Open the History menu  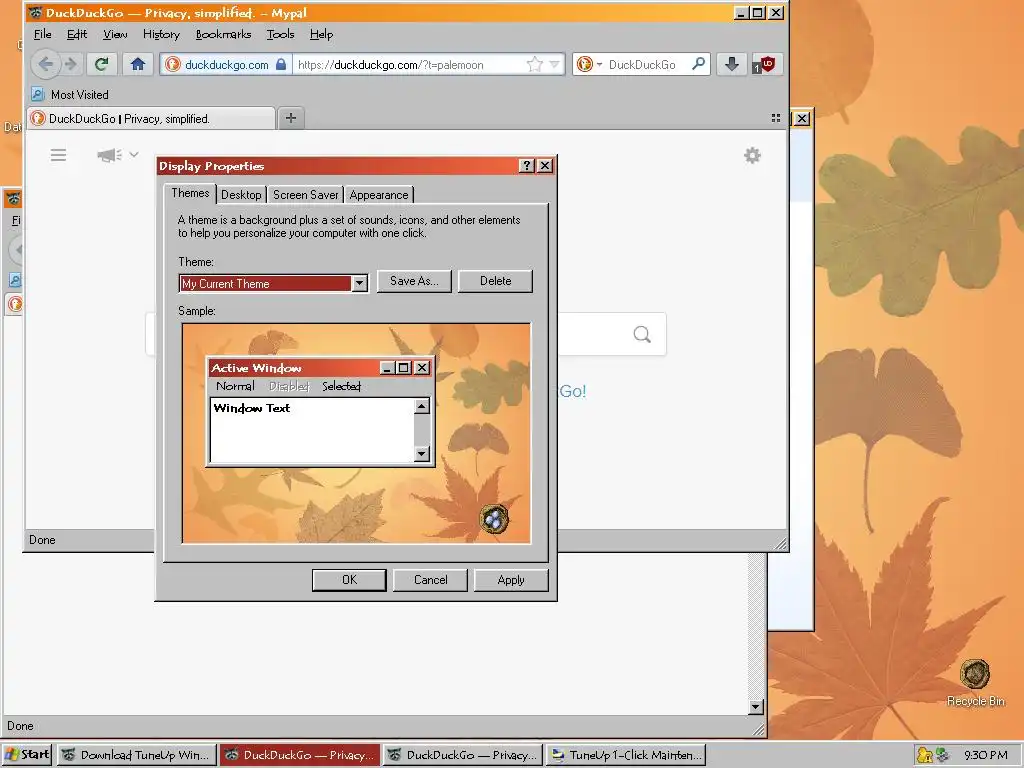161,34
